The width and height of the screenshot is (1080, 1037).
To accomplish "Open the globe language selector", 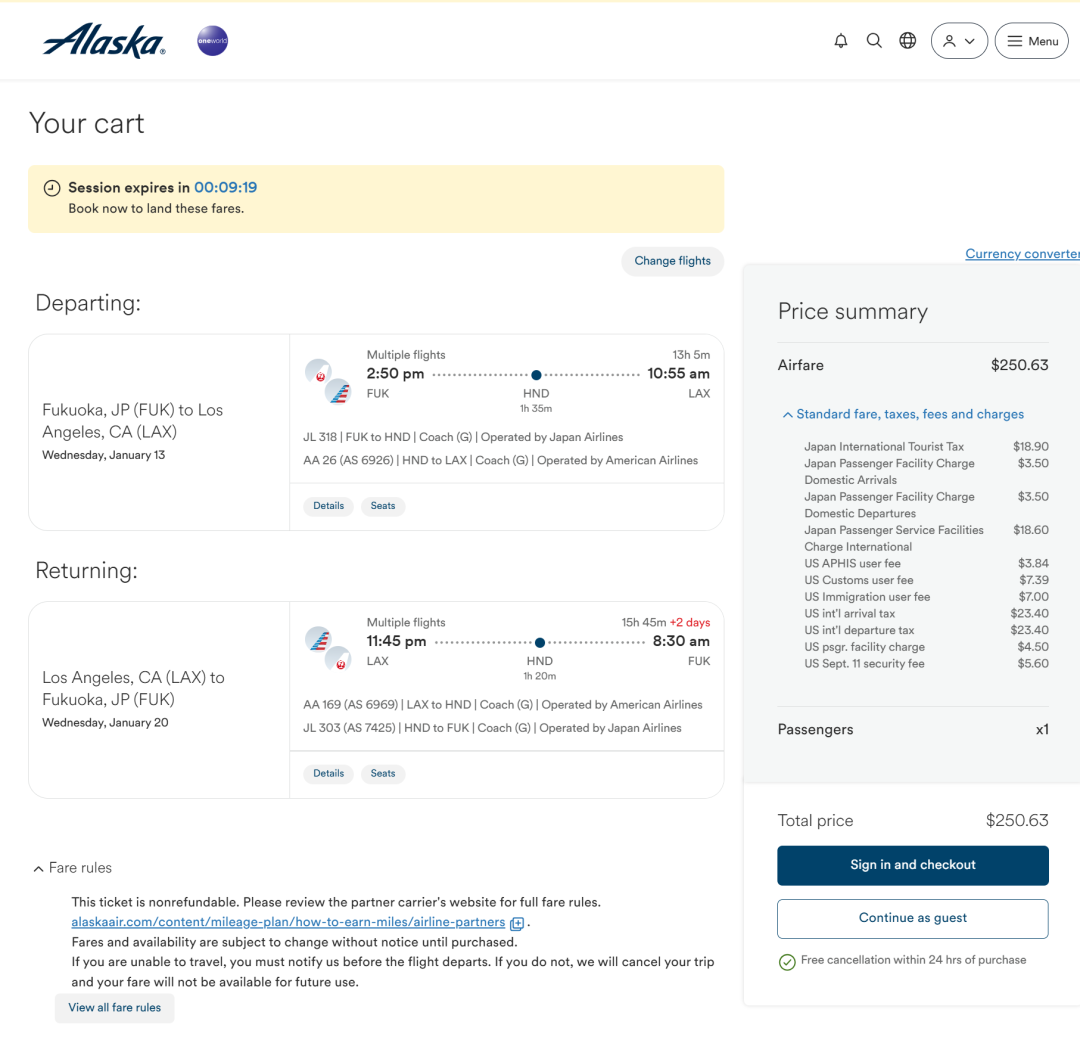I will click(x=908, y=41).
